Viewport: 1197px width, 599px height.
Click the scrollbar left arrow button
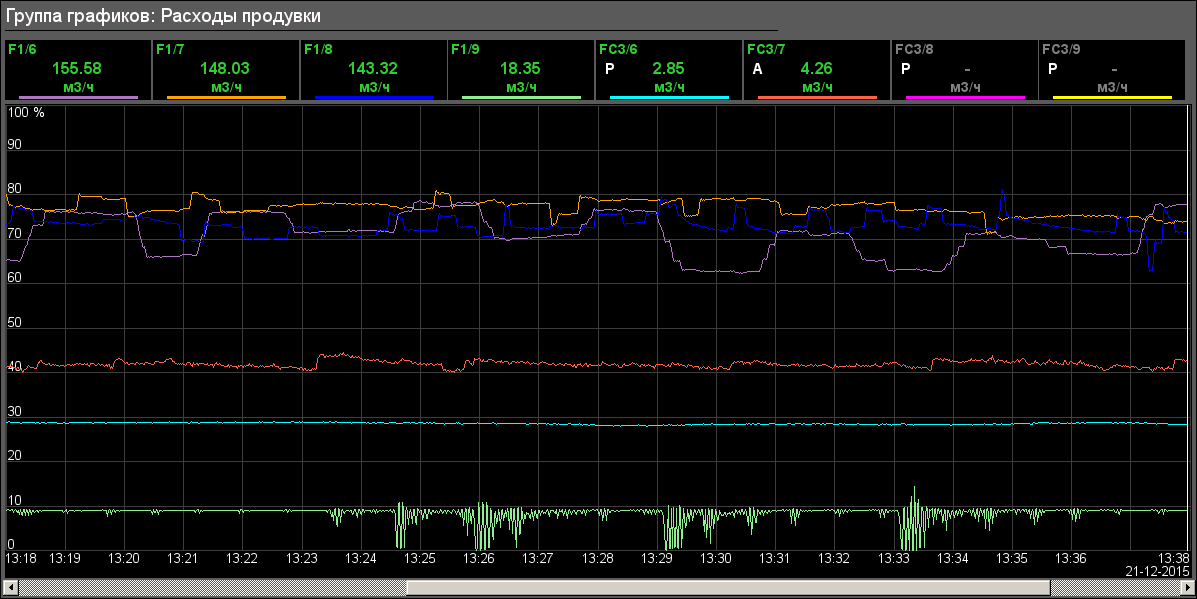(11, 588)
